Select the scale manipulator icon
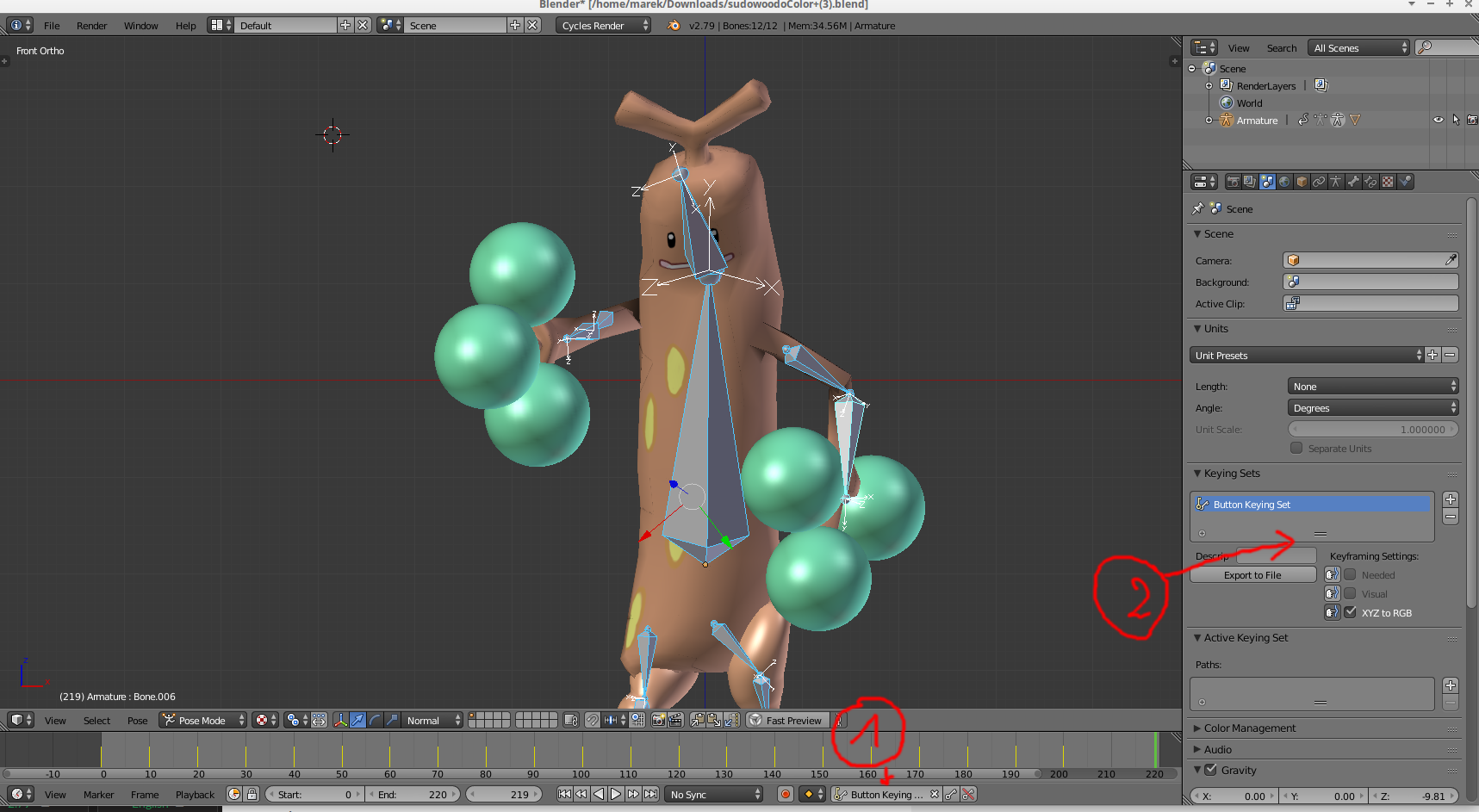 coord(392,720)
